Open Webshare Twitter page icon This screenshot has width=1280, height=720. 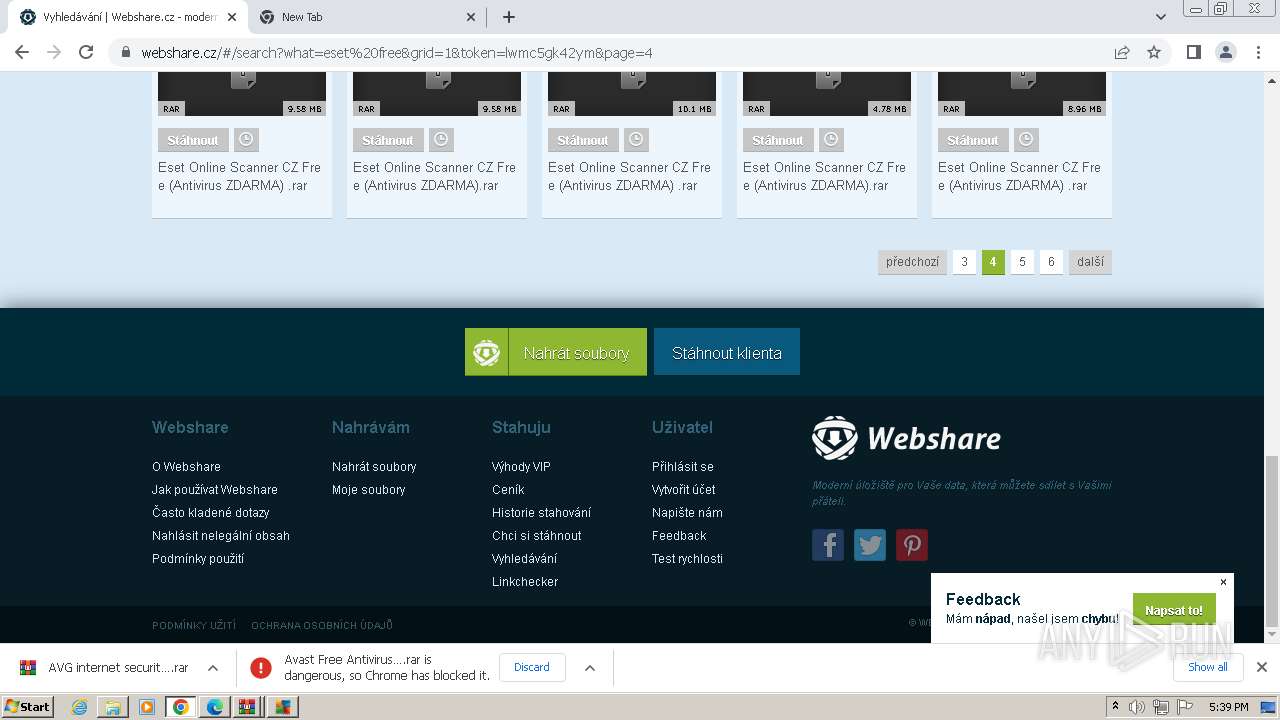click(x=870, y=545)
